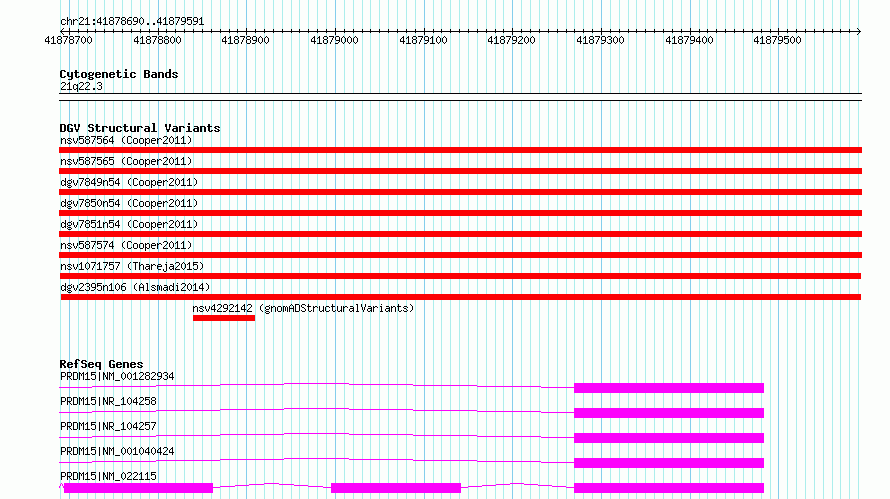890x499 pixels.
Task: Open transcript label PRDM15|NR_104258
Action: tap(108, 401)
